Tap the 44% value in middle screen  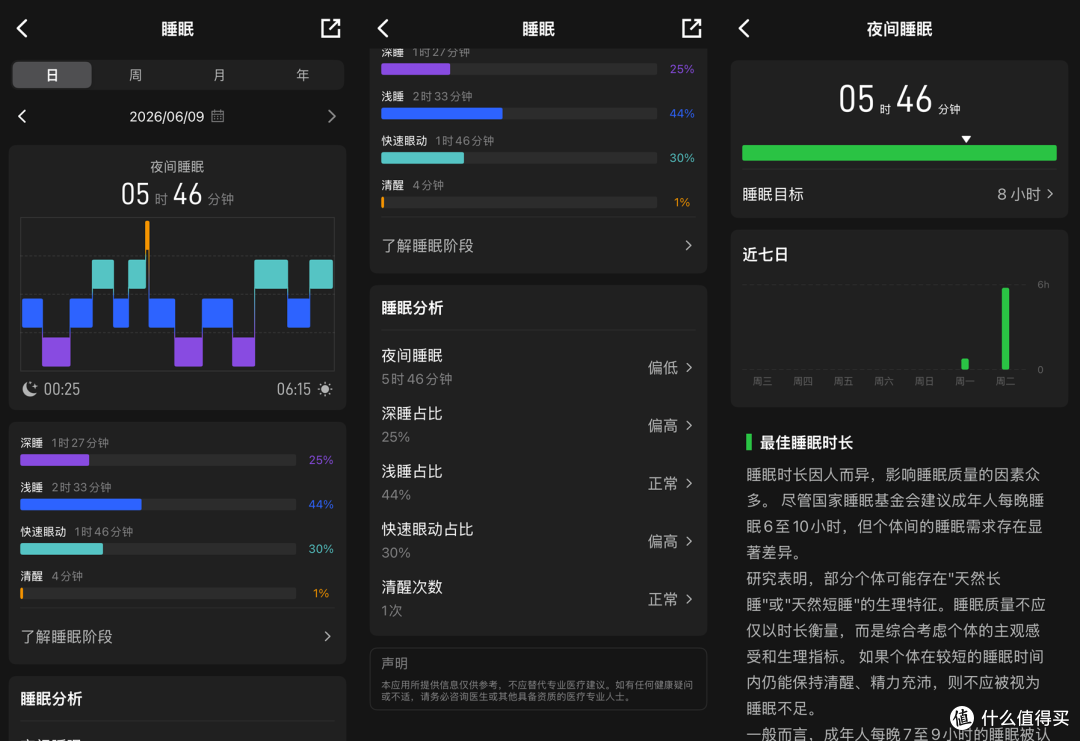coord(681,114)
